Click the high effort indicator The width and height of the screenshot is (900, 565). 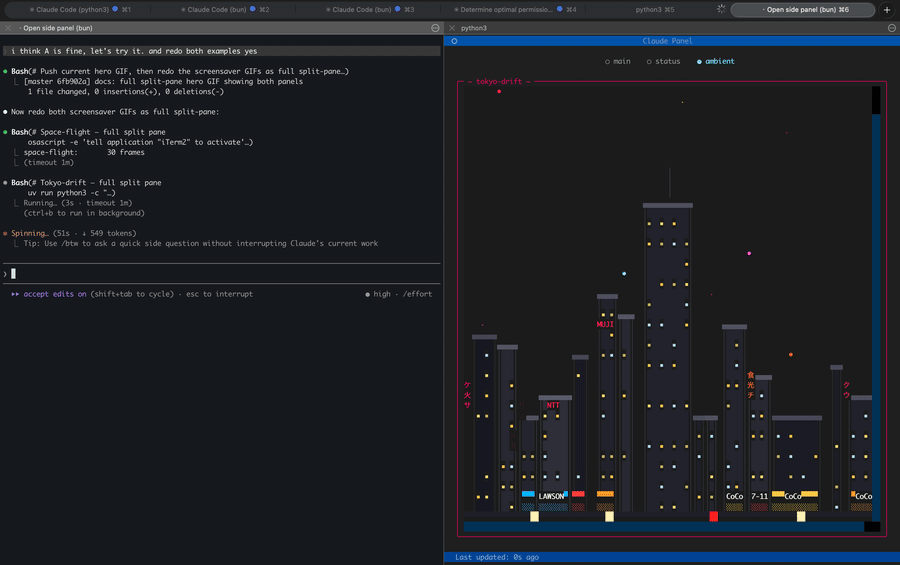pyautogui.click(x=378, y=294)
